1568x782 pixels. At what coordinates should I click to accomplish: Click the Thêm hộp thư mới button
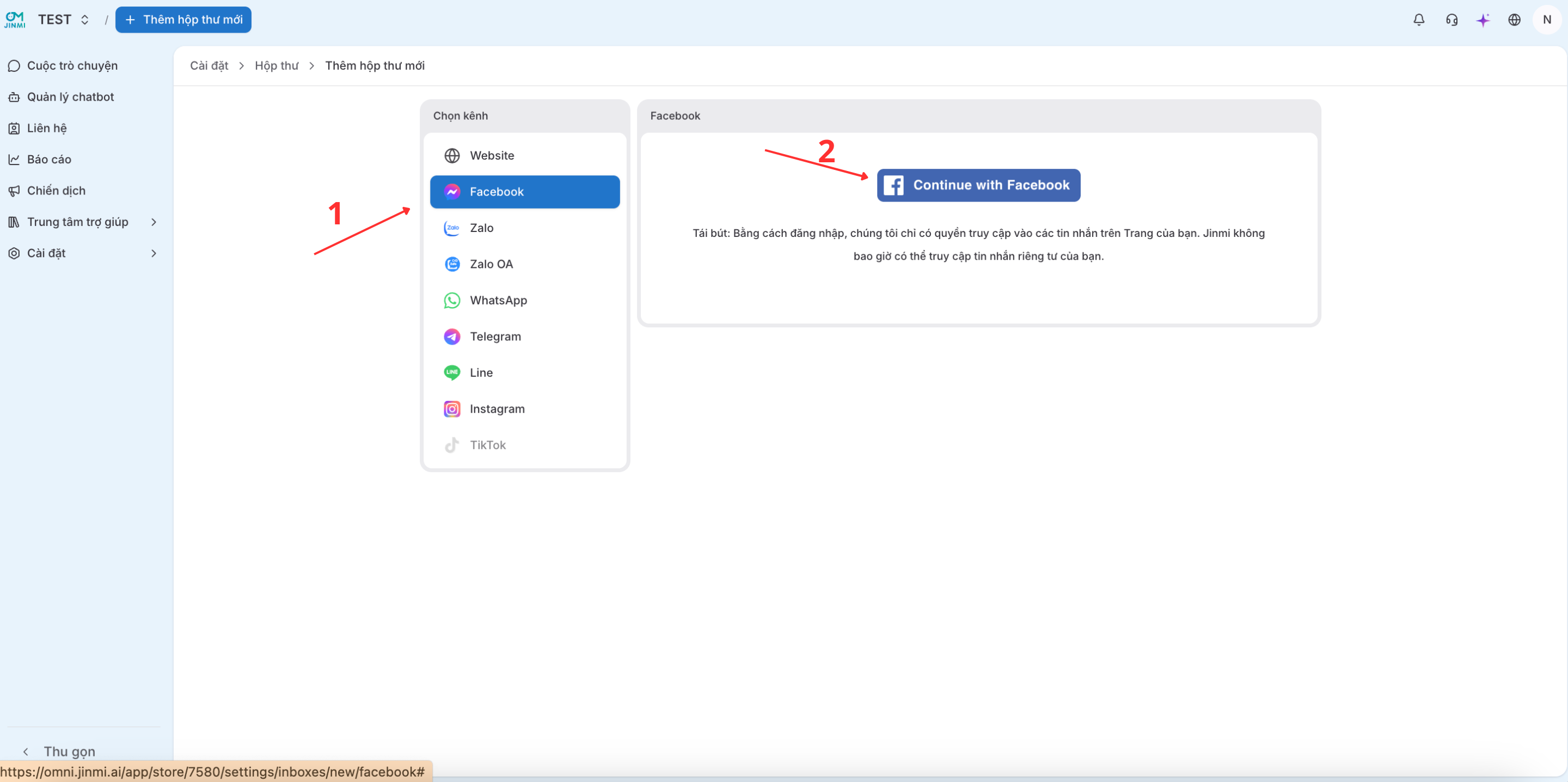click(183, 20)
